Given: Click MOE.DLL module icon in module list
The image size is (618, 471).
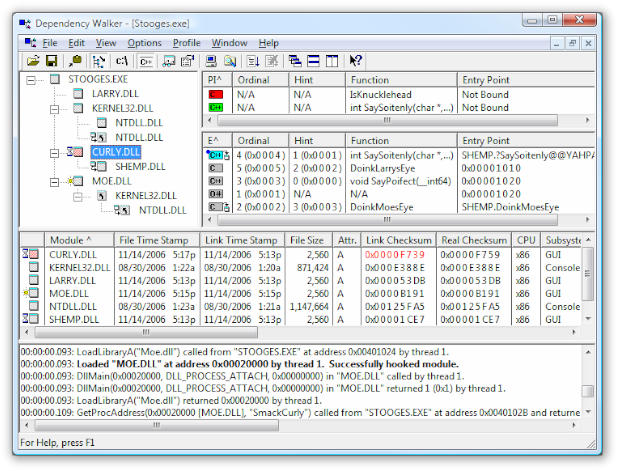Looking at the screenshot, I should coord(31,293).
